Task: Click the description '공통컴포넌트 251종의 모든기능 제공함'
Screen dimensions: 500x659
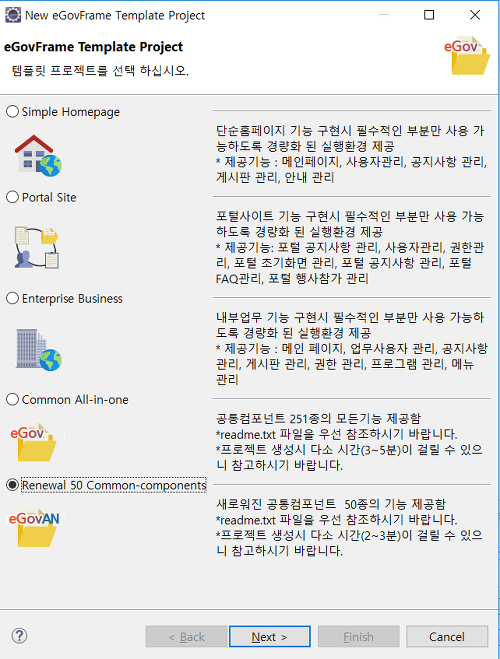Action: pos(318,418)
